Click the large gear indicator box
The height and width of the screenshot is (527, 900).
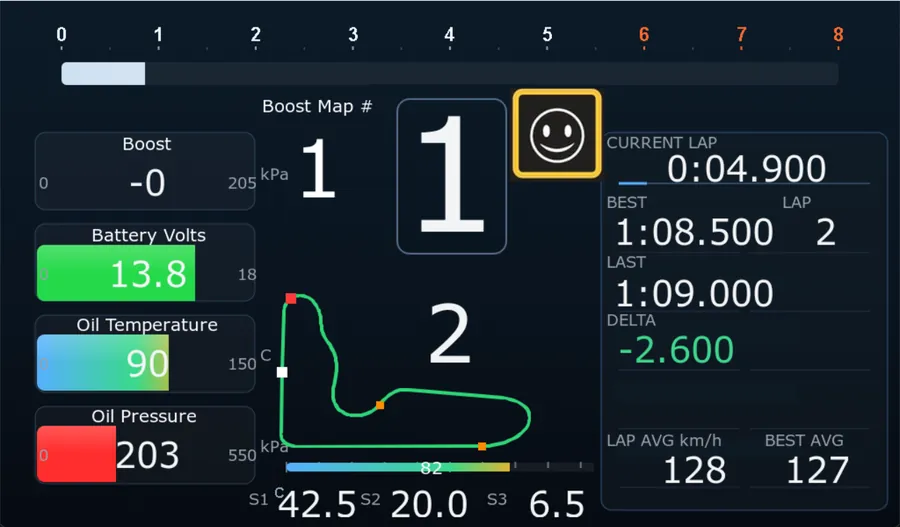point(451,176)
